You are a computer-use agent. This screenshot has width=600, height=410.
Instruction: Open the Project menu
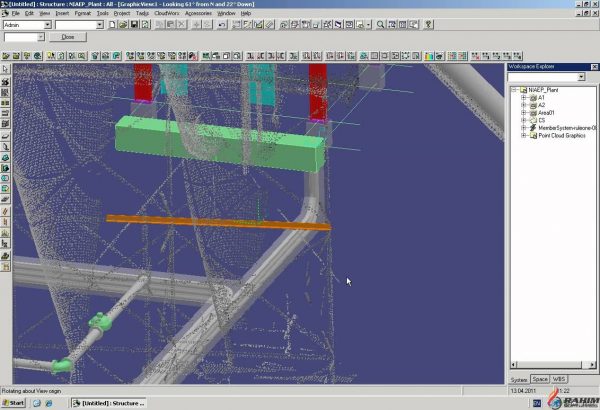tap(122, 13)
